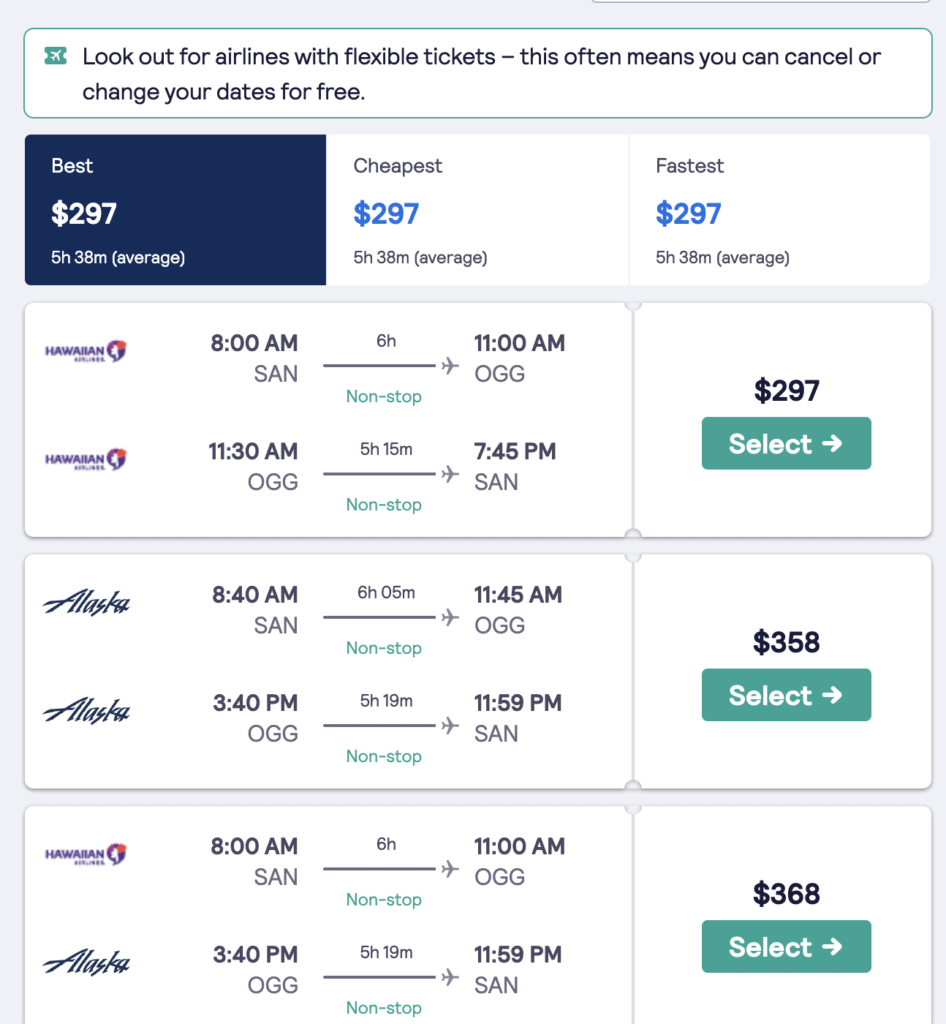
Task: Click Alaska logo on 8:40 AM departure
Action: coord(86,603)
